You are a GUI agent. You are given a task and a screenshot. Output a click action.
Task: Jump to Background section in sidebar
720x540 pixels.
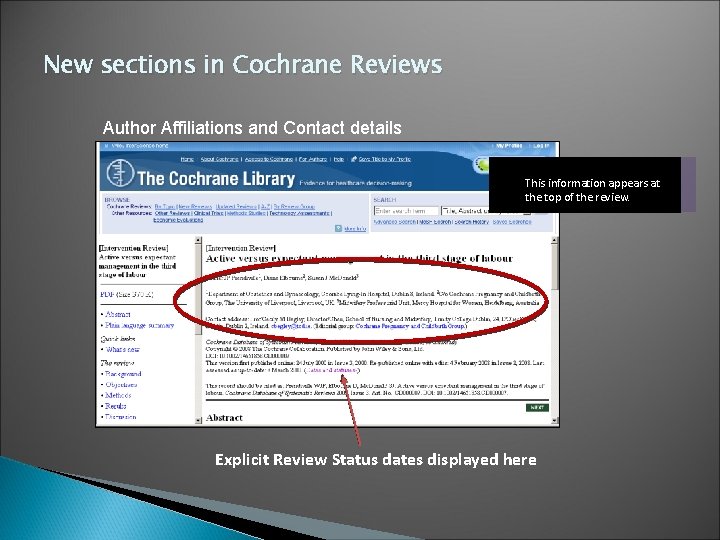tap(123, 374)
